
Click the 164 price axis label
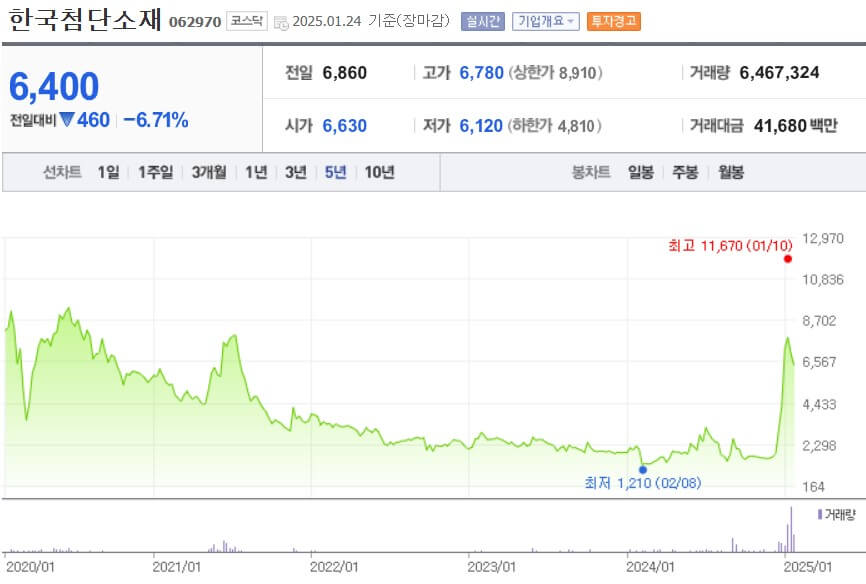(x=813, y=487)
